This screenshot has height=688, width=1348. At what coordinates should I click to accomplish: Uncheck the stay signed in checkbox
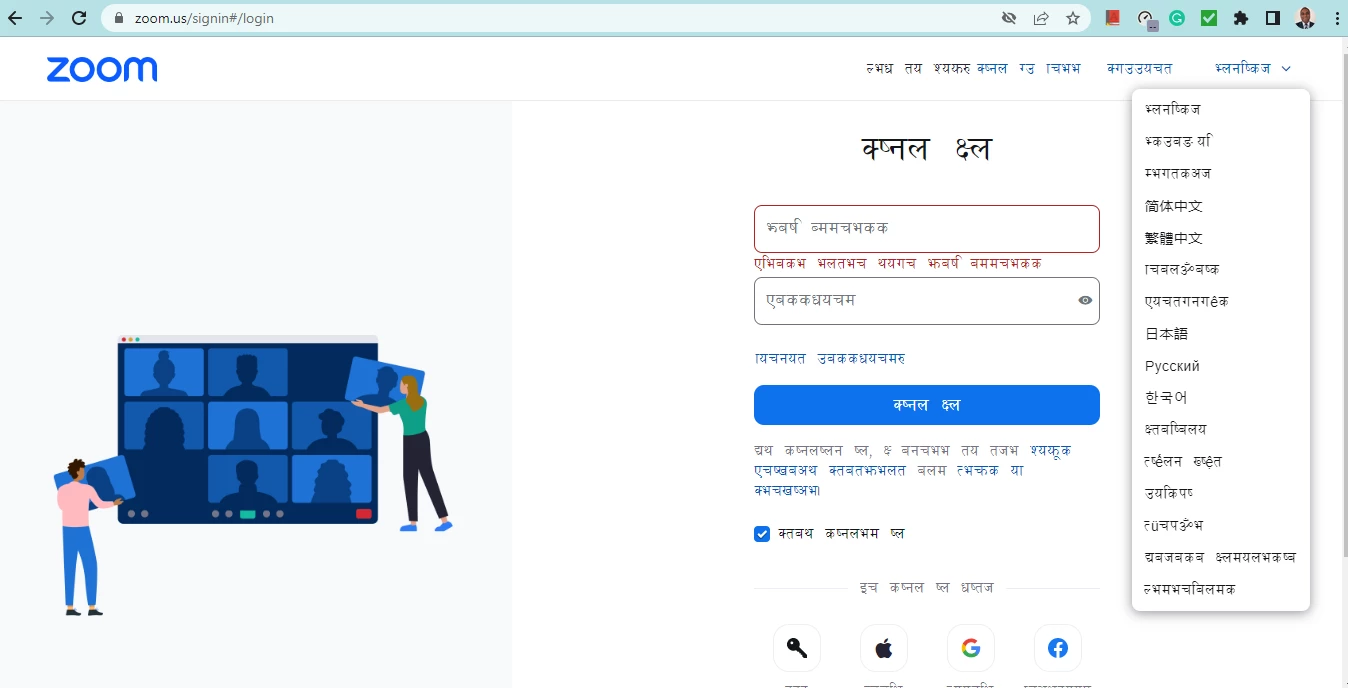[762, 534]
